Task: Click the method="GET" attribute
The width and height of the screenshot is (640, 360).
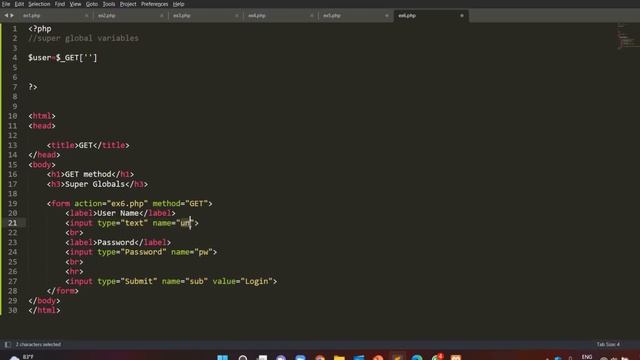Action: [180, 203]
